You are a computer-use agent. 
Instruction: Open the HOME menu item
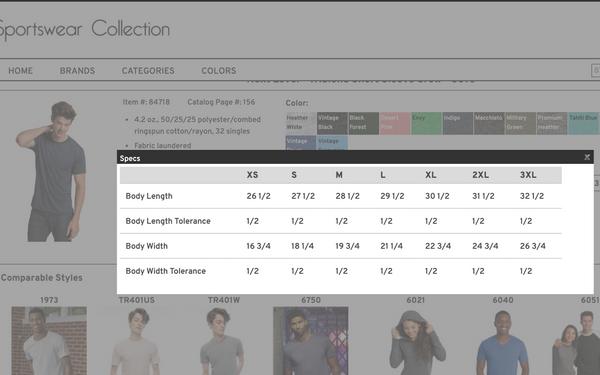(21, 71)
